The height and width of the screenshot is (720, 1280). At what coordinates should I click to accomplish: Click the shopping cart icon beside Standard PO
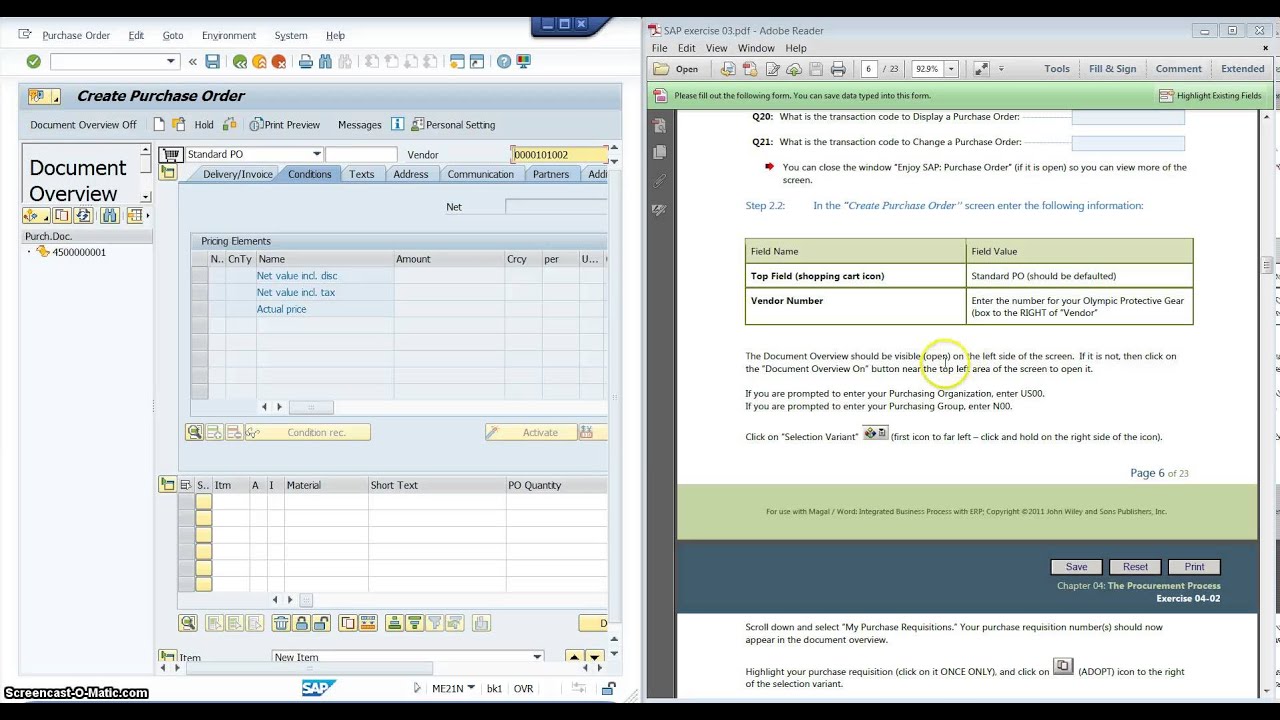point(171,155)
